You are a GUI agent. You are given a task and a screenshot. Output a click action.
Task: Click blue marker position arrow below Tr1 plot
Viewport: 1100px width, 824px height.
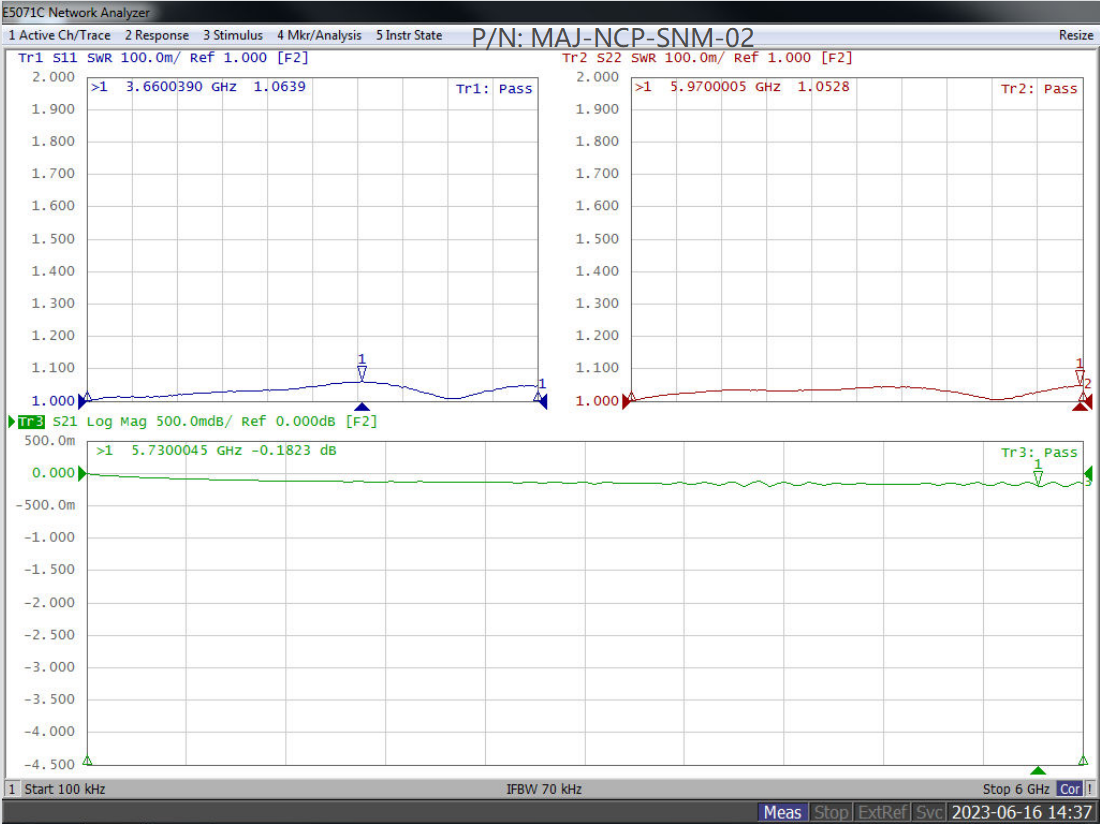[x=362, y=407]
